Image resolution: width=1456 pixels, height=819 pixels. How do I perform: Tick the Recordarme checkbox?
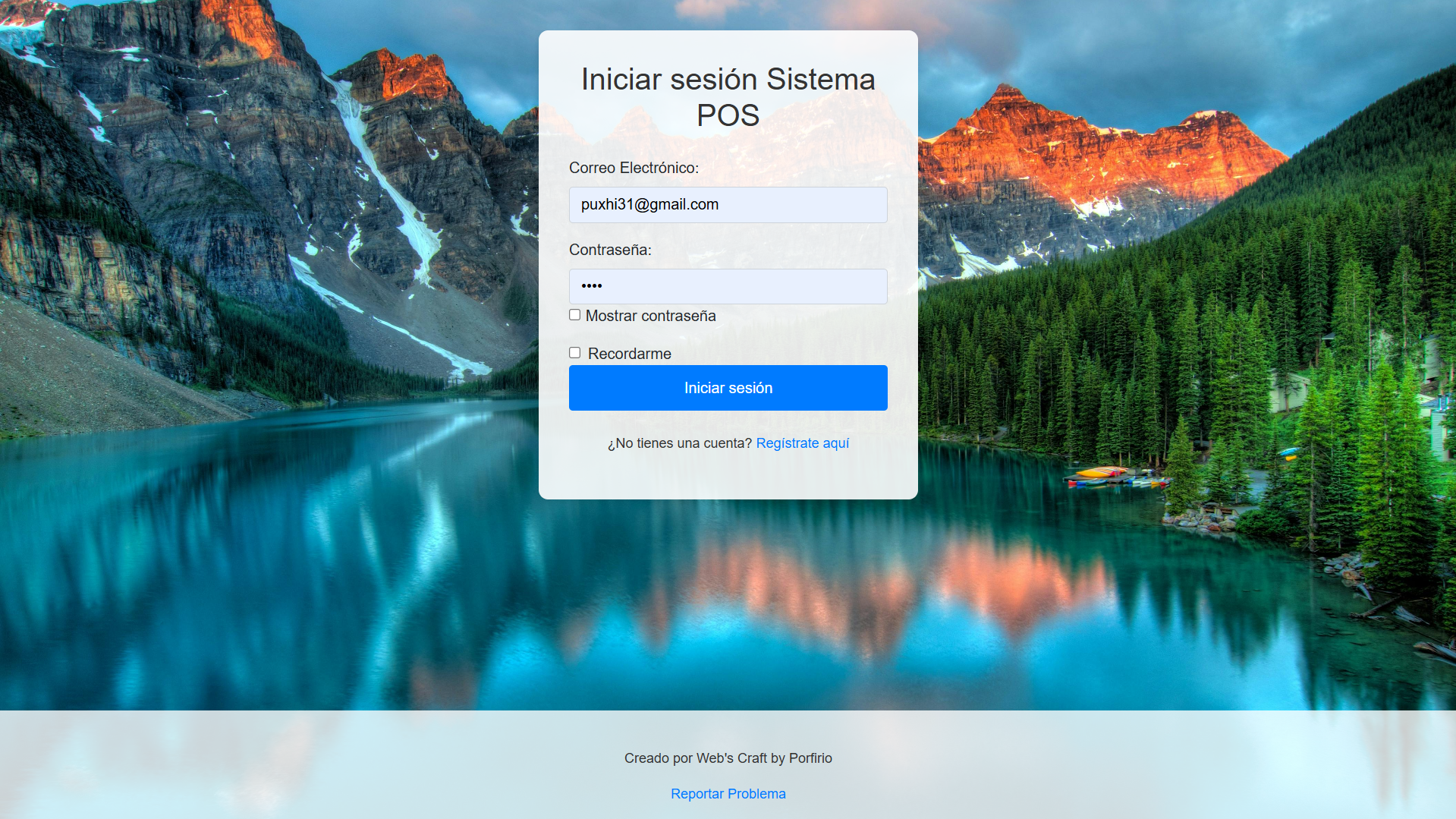coord(575,353)
